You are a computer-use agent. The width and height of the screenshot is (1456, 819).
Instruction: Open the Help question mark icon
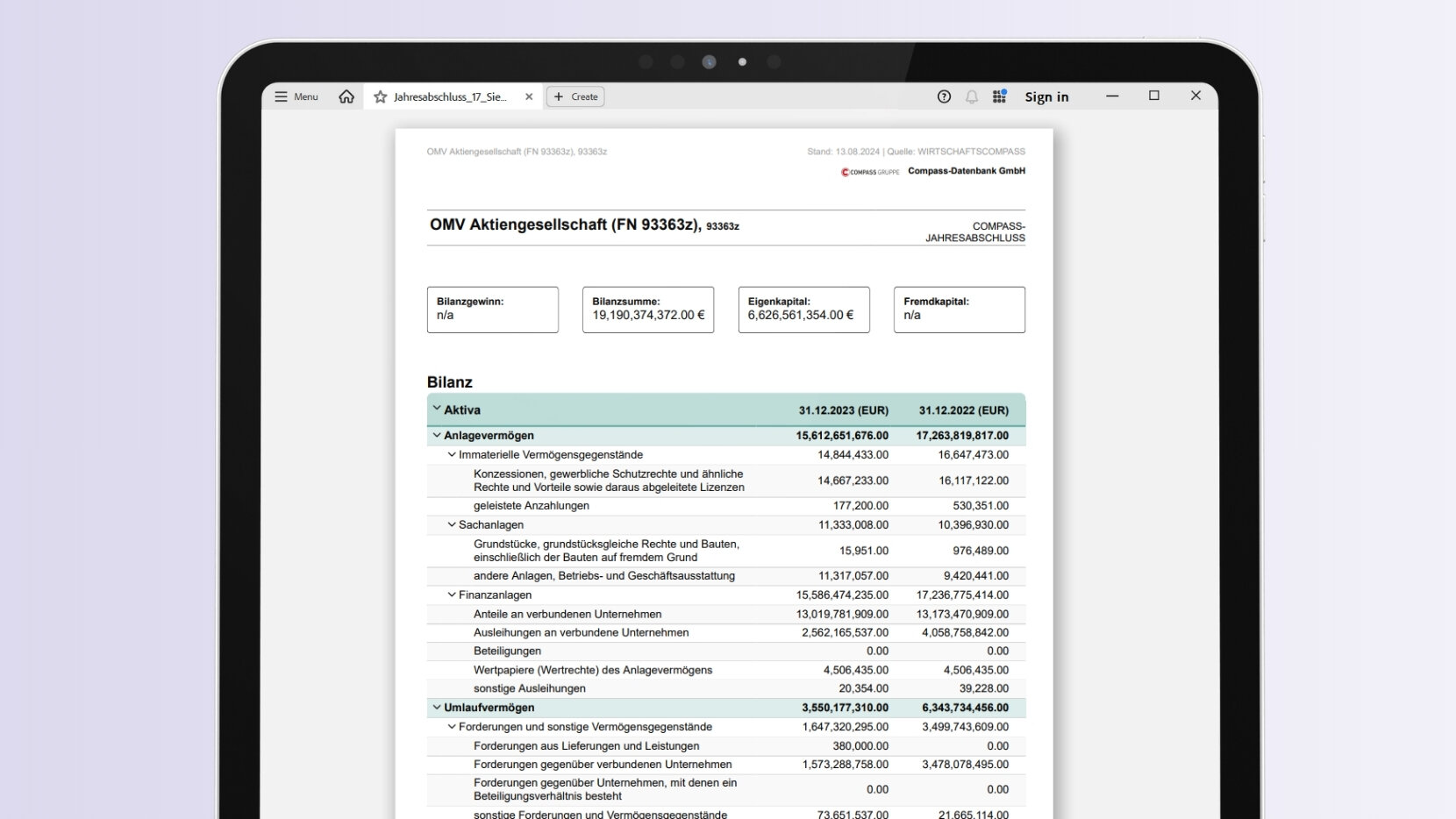[x=944, y=96]
